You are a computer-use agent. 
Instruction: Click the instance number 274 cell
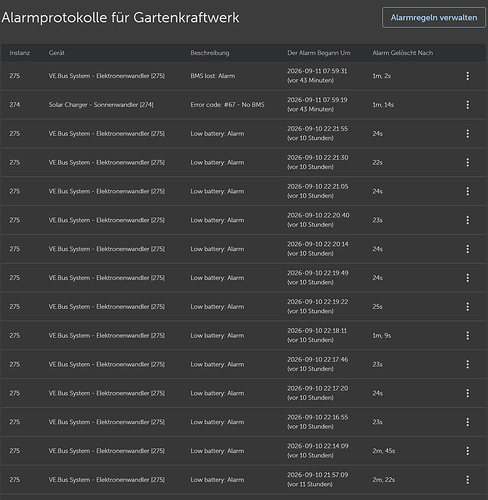coord(15,105)
